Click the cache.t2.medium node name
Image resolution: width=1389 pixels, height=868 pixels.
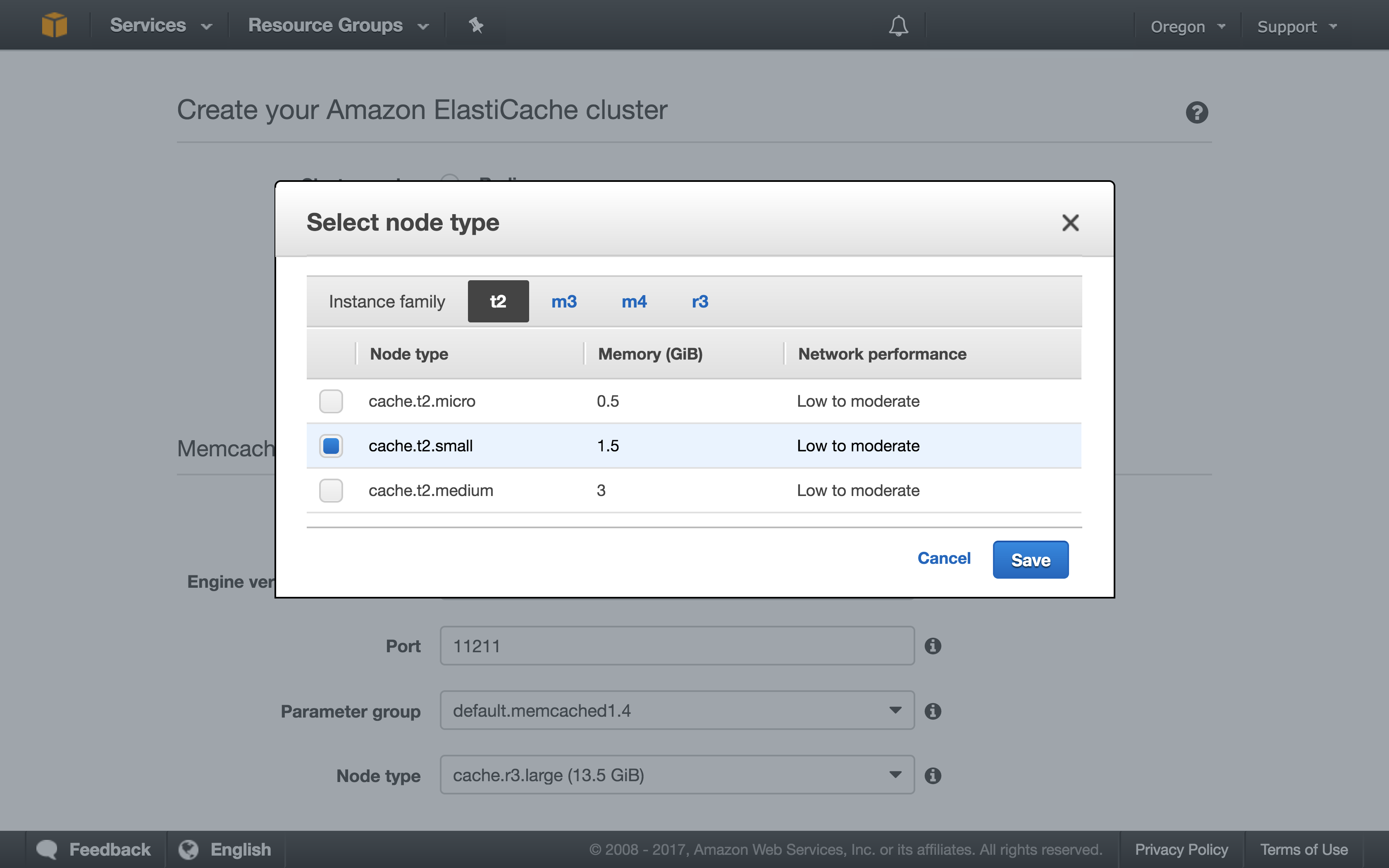tap(431, 491)
